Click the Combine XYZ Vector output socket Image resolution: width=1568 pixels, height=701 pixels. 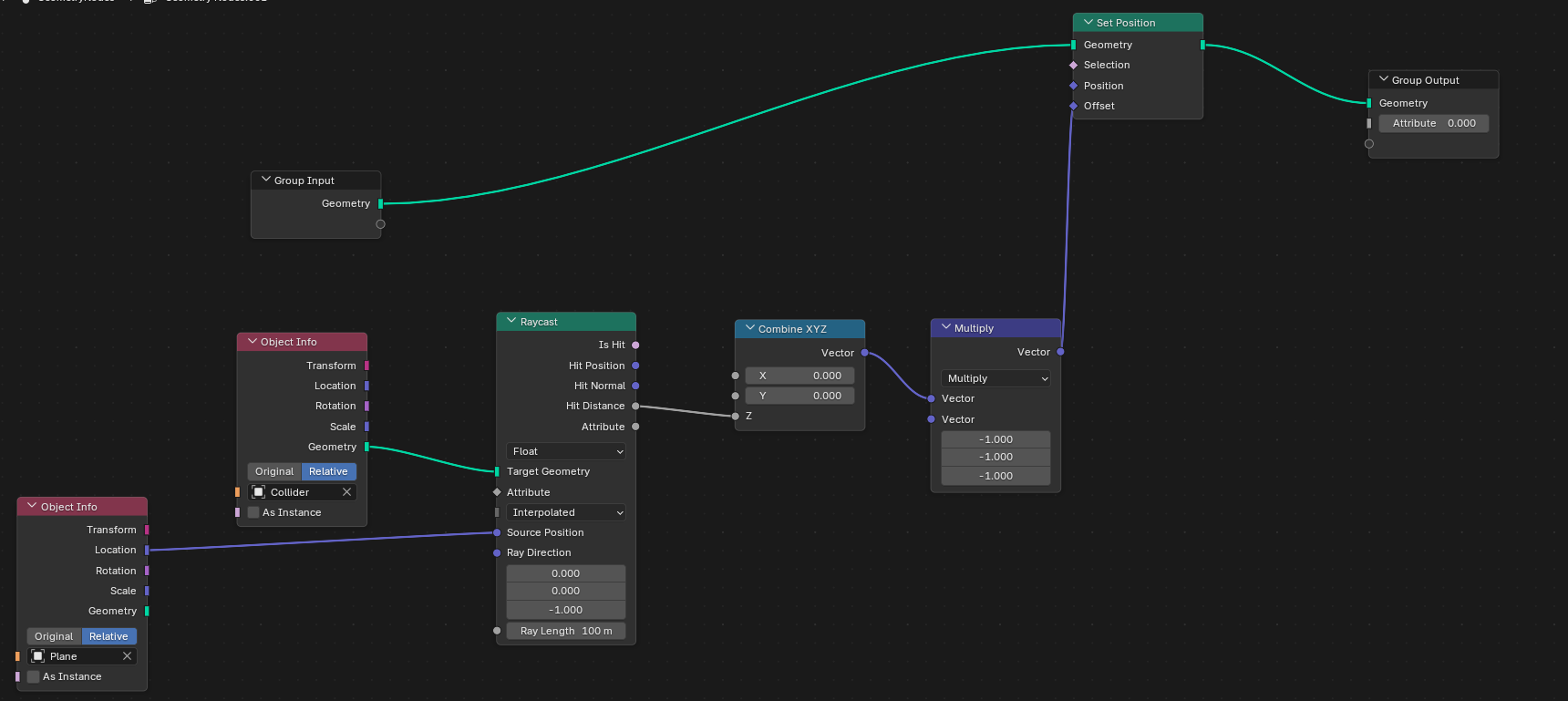864,353
